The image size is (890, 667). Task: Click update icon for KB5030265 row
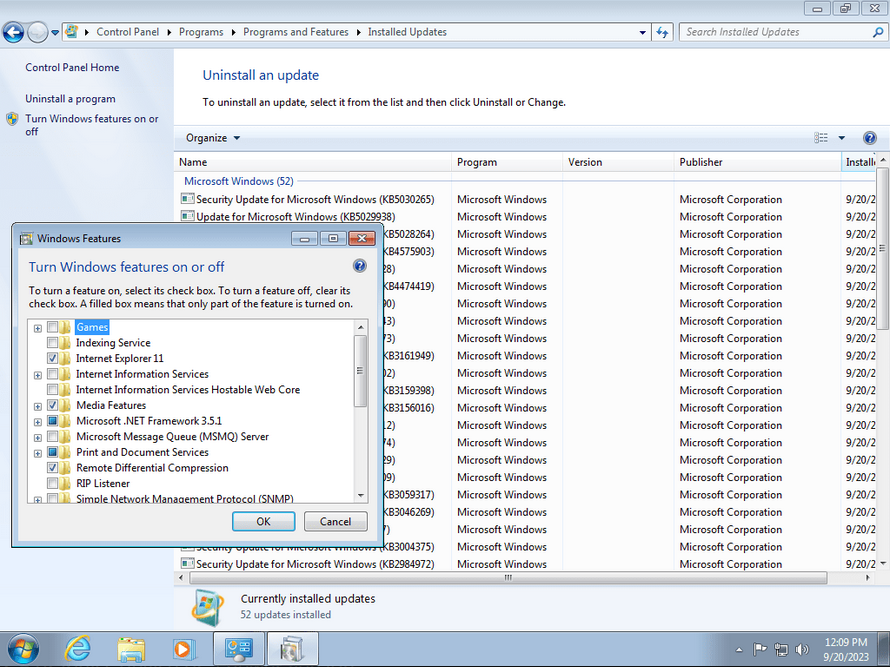tap(187, 199)
